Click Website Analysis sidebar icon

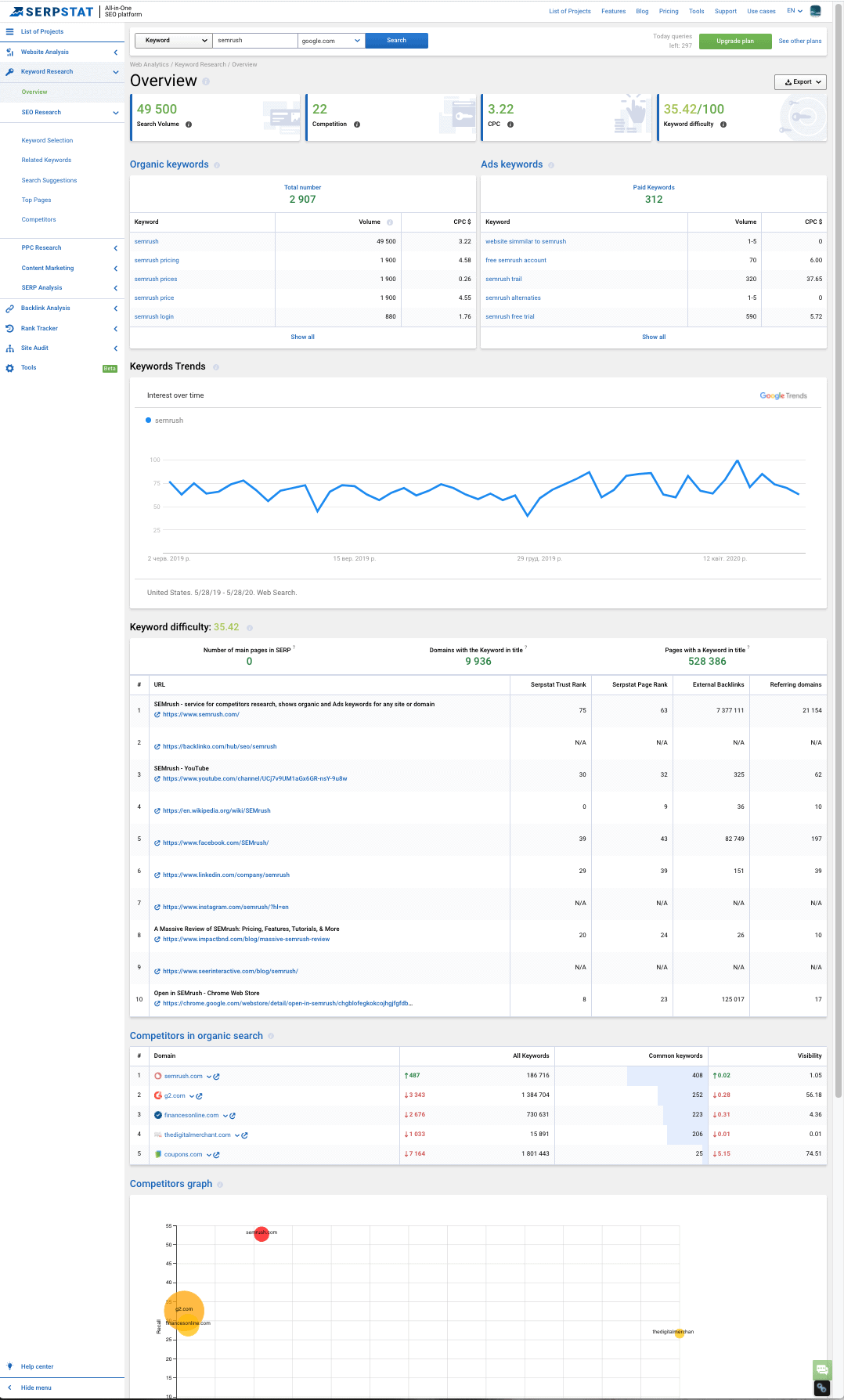tap(9, 52)
